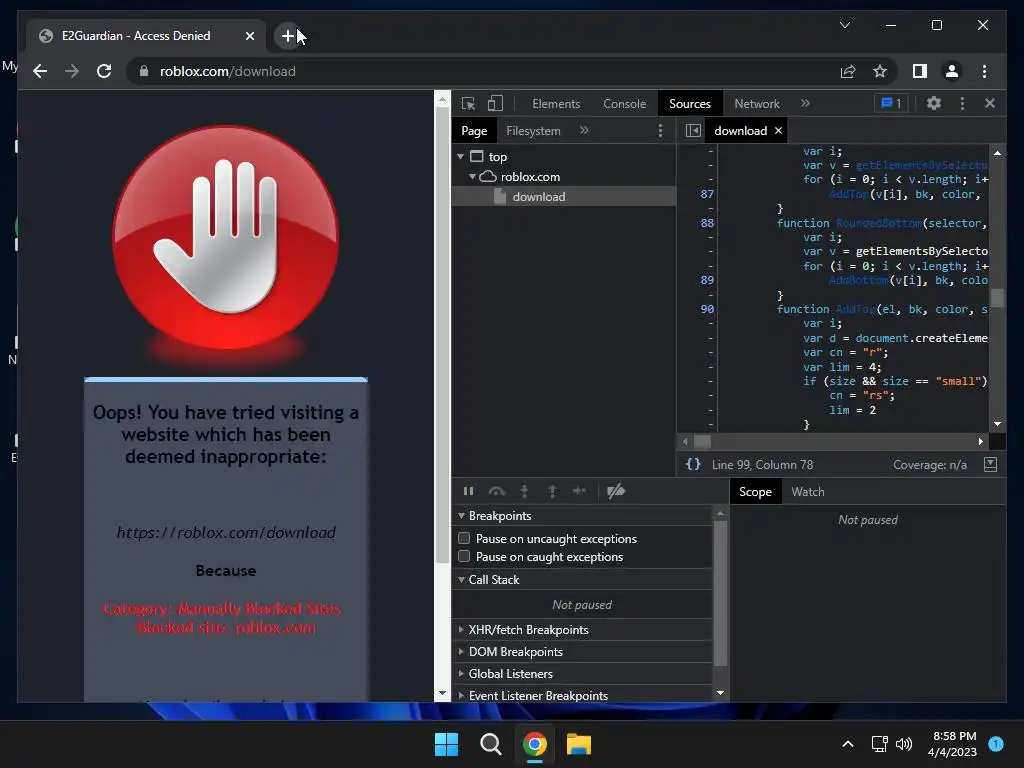Toggle Chrome side panel icon

tap(920, 71)
